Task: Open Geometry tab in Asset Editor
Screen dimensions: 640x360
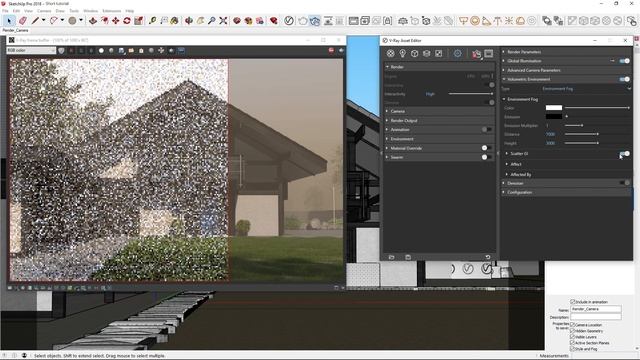Action: (x=414, y=53)
